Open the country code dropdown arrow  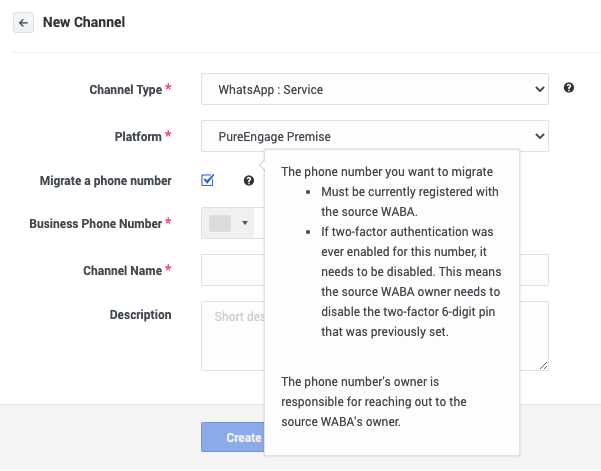245,224
